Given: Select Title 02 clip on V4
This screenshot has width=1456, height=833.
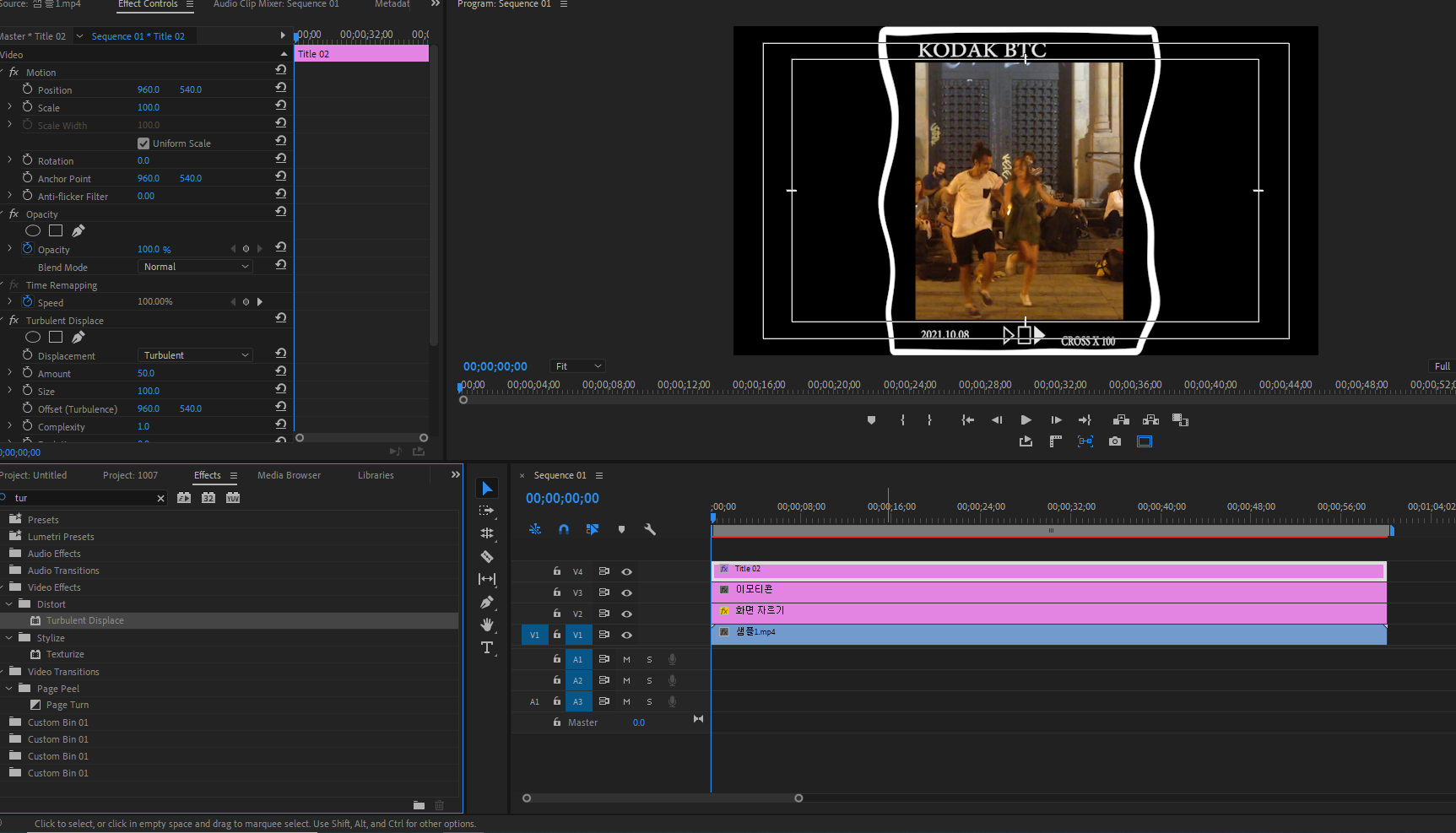Looking at the screenshot, I should click(x=1048, y=571).
